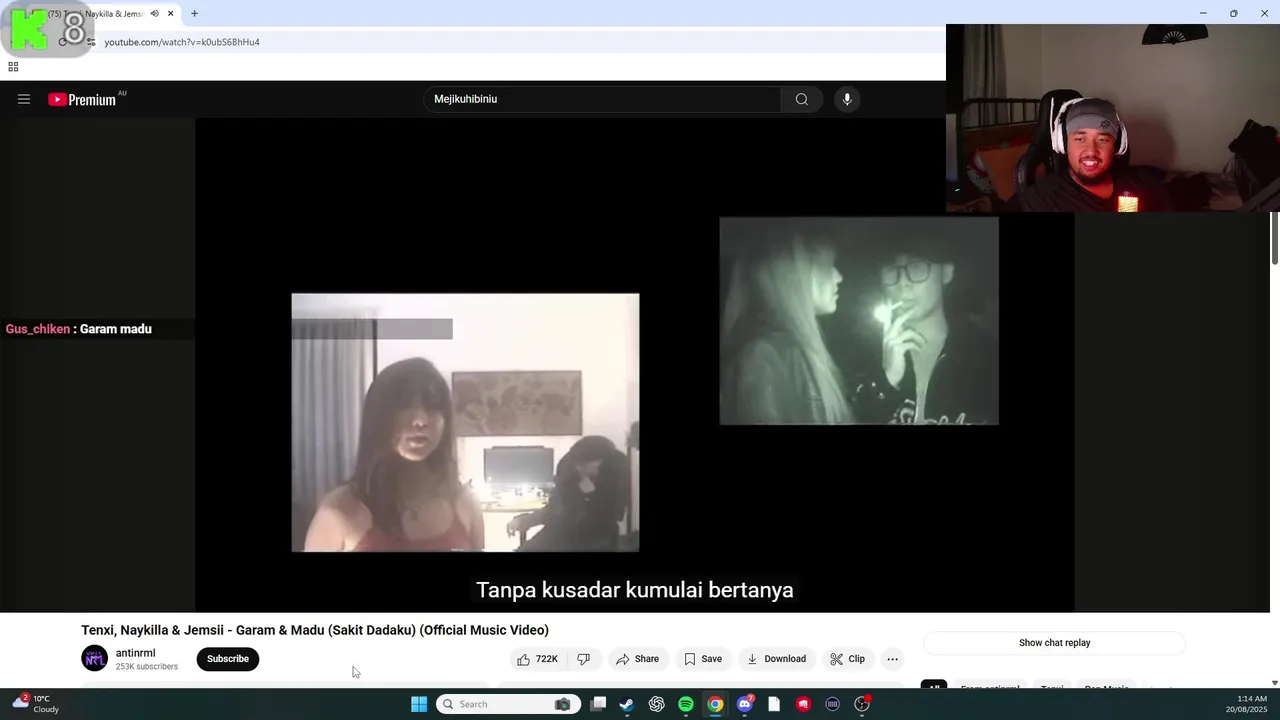The image size is (1280, 720).
Task: Save the video to a playlist
Action: (x=703, y=659)
